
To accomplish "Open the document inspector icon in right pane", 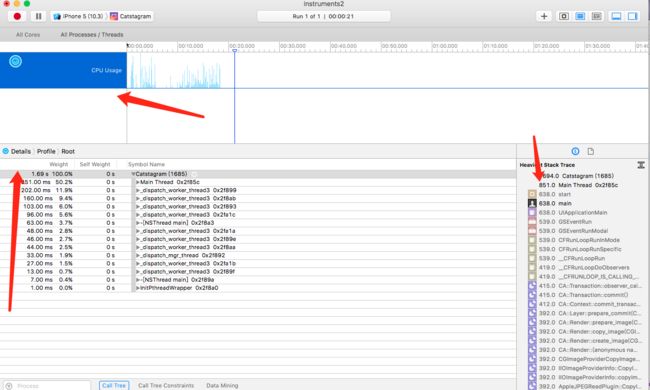I will tap(591, 151).
